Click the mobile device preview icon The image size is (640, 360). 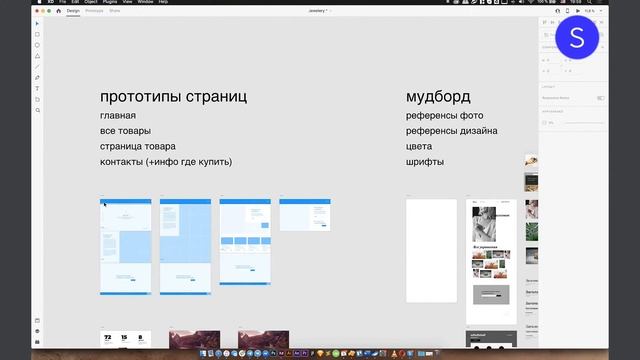point(567,11)
